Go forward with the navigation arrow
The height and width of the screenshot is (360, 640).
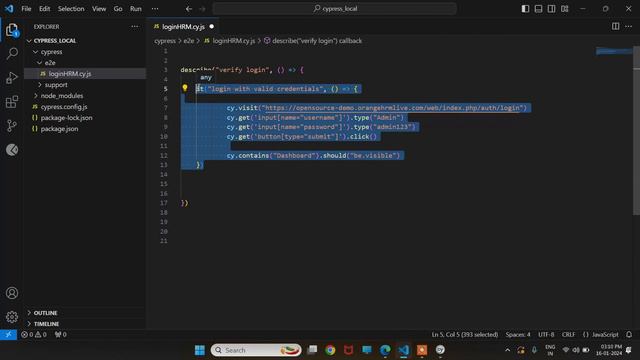pos(202,9)
